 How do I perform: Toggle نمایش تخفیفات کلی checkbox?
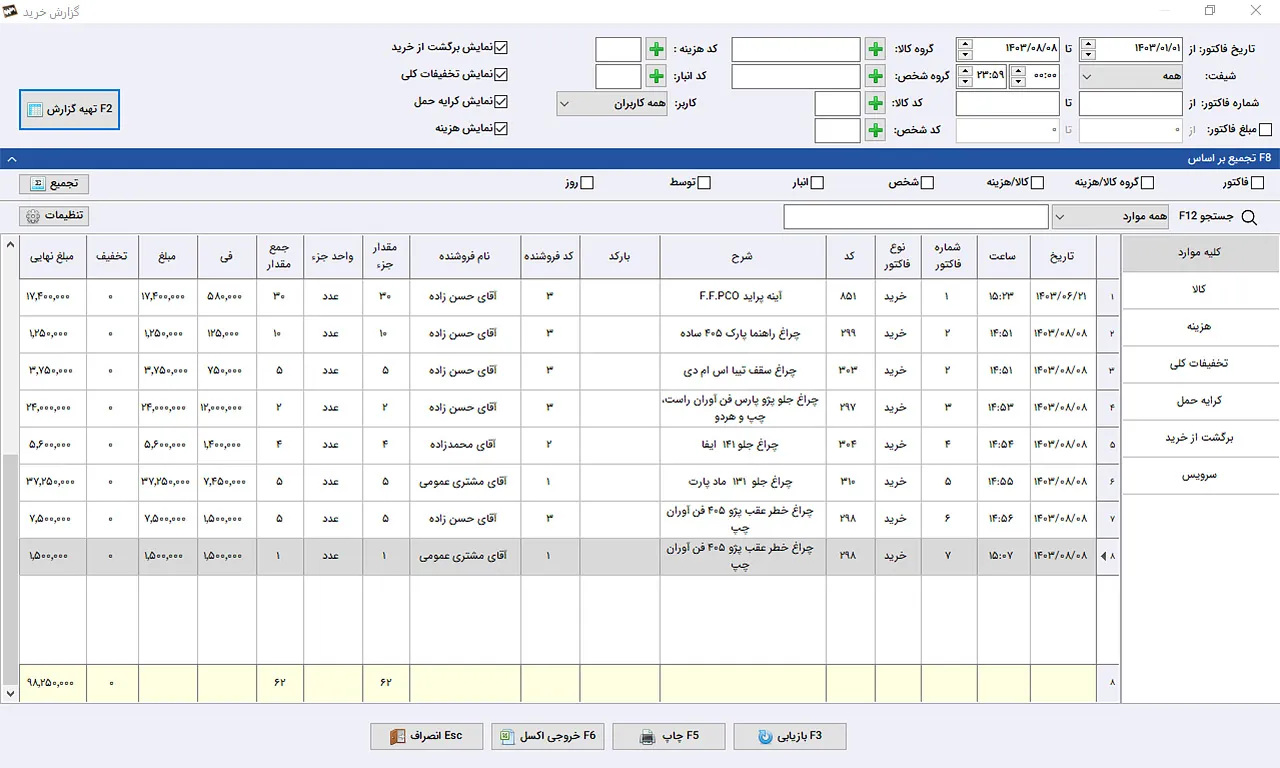(x=502, y=74)
